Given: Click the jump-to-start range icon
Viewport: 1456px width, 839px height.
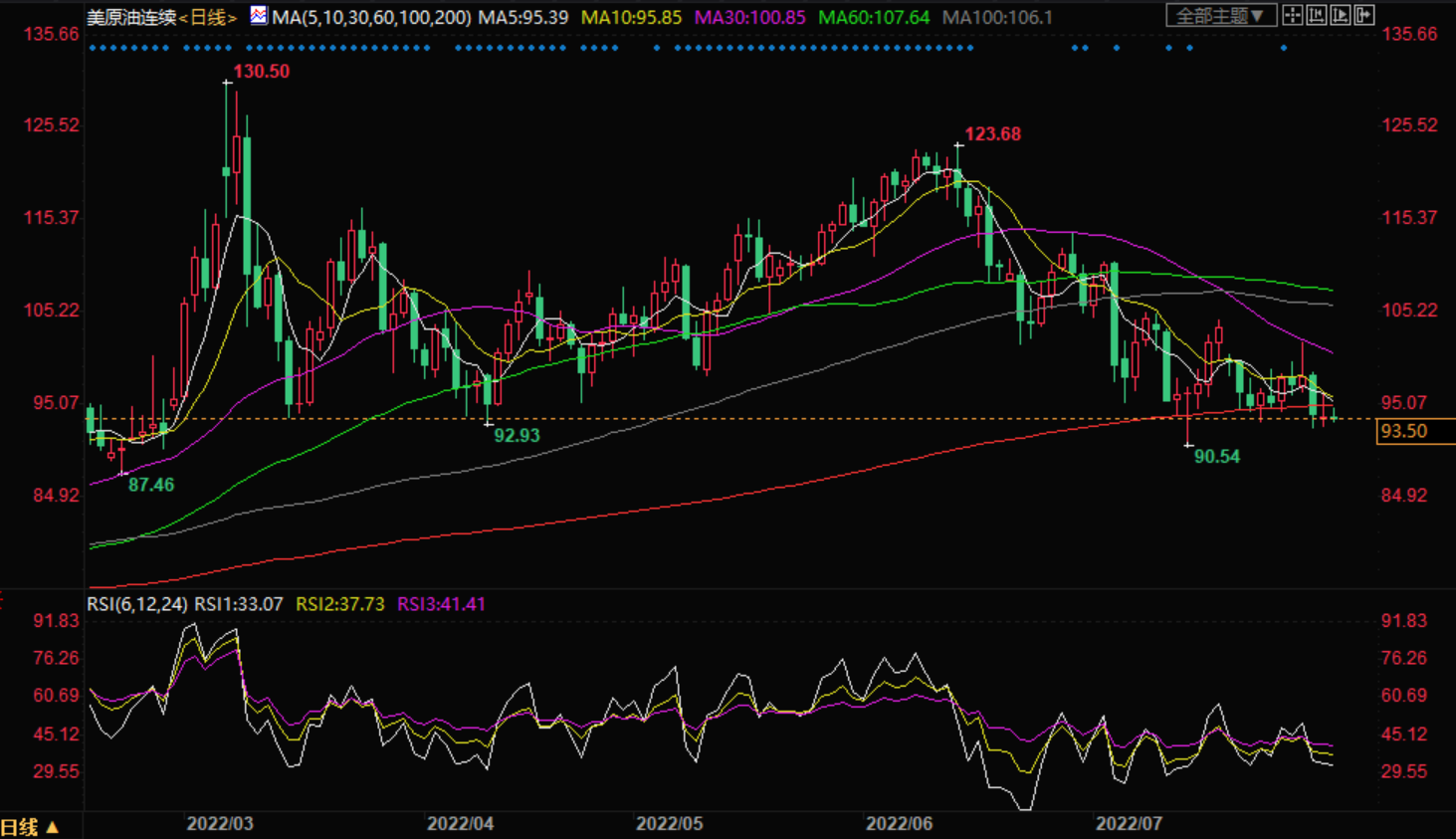Looking at the screenshot, I should [1316, 16].
